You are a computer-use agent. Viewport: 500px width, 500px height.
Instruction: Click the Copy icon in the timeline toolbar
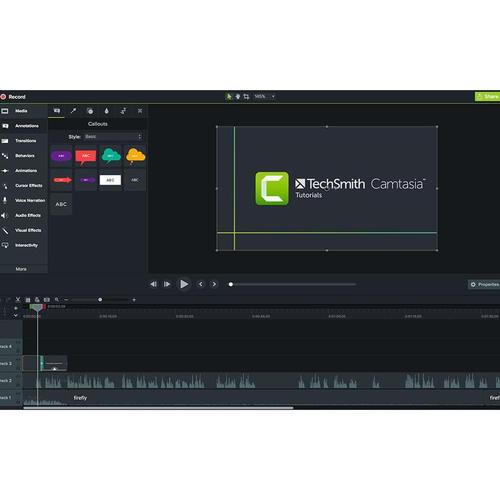[28, 300]
